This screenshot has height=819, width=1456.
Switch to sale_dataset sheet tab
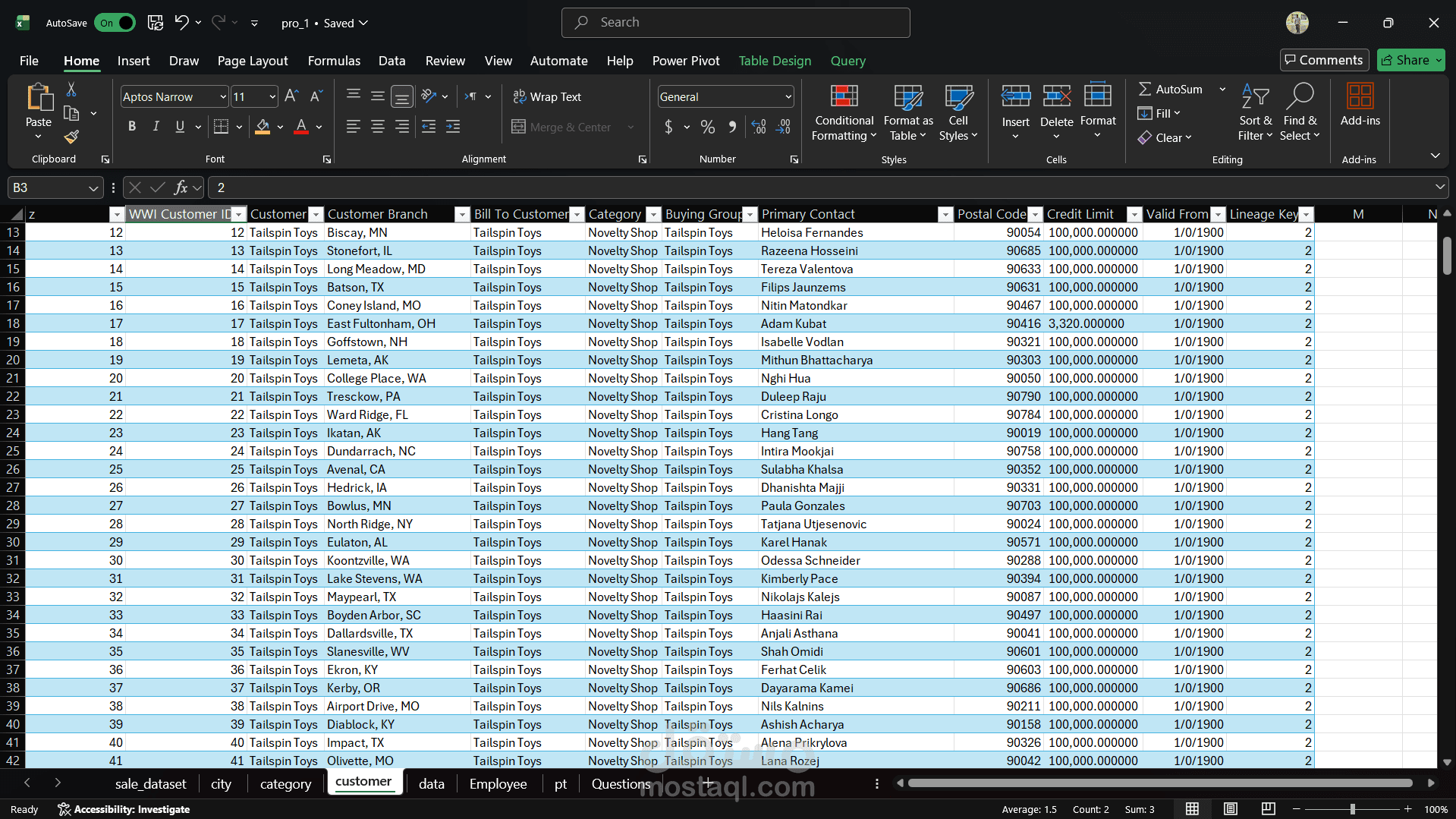click(150, 784)
